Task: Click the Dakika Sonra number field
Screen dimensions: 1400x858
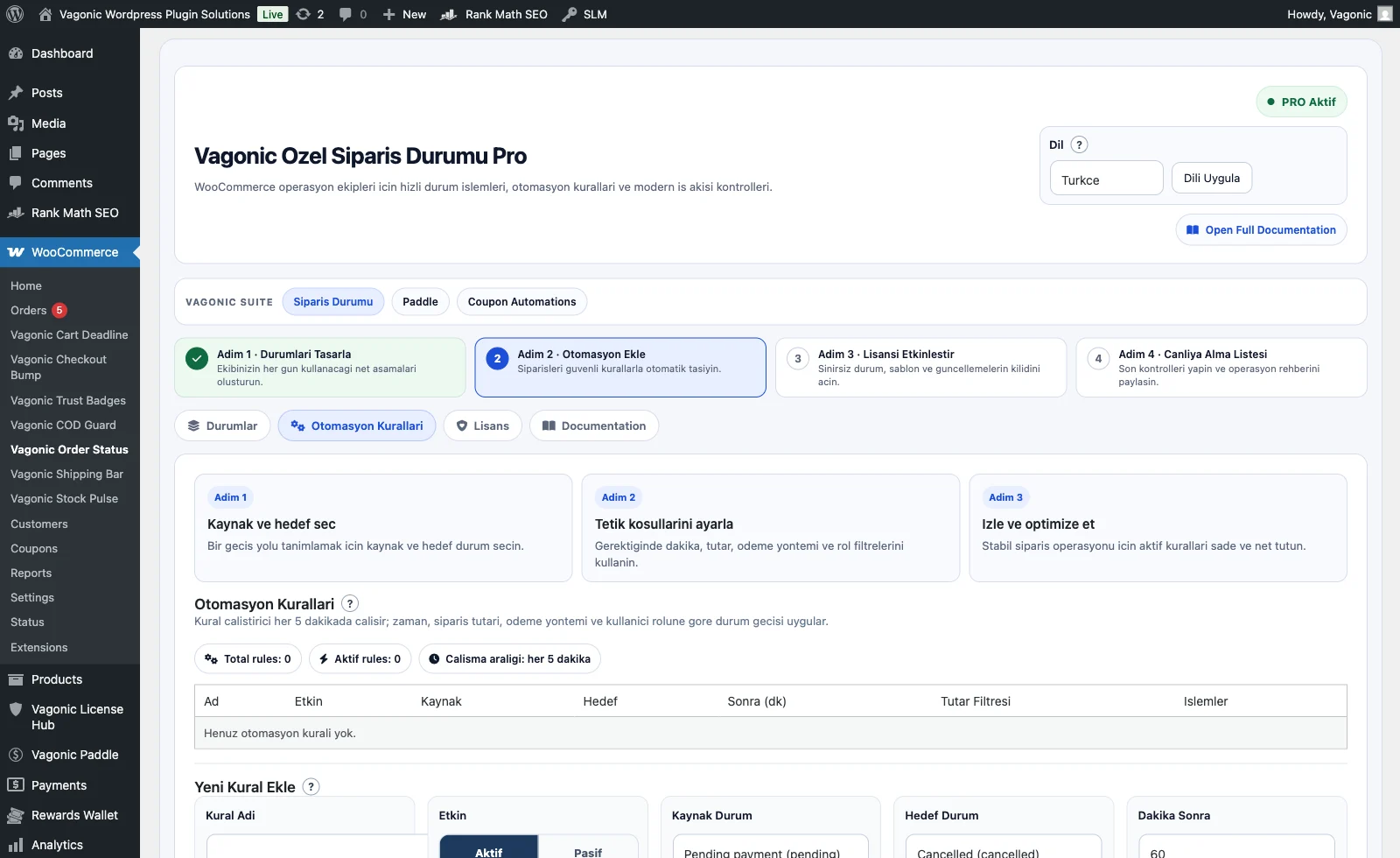Action: [1236, 847]
